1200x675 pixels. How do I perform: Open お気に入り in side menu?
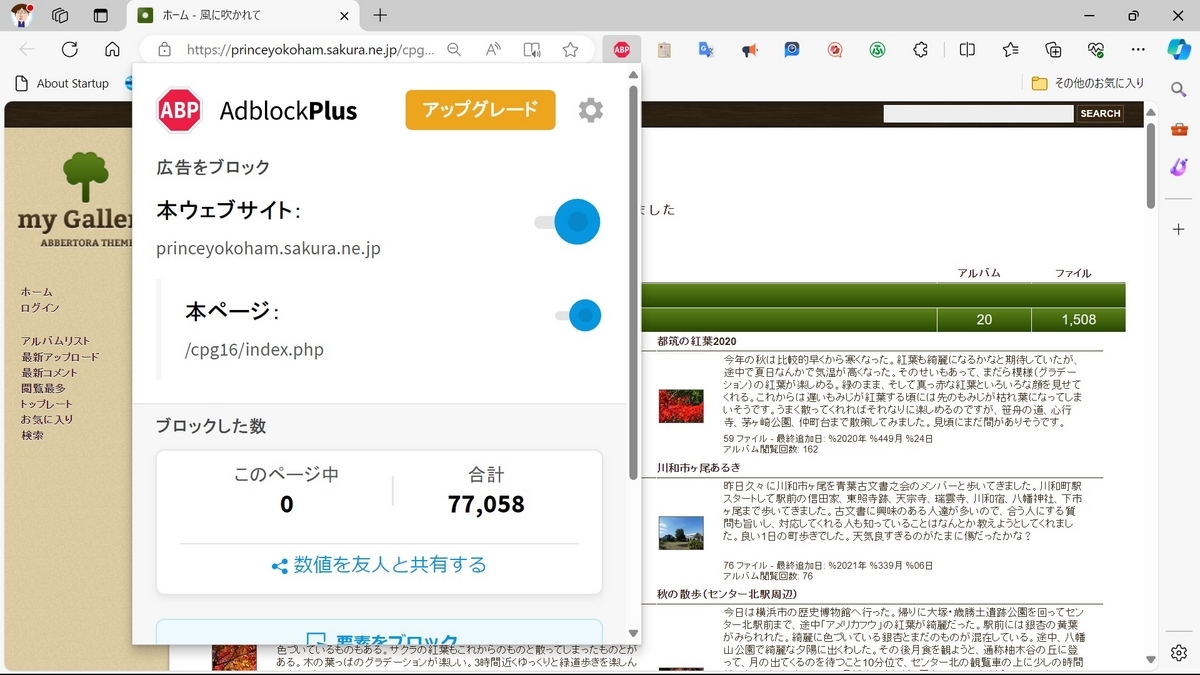(47, 420)
